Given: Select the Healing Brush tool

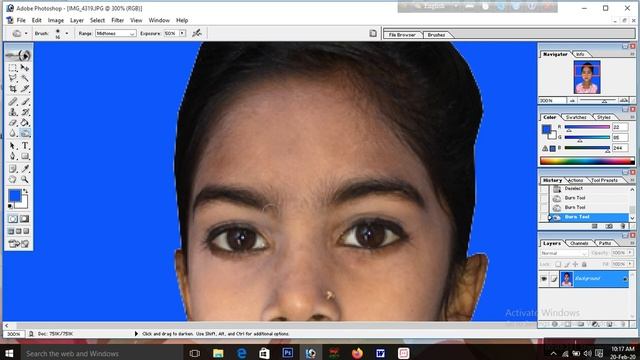Looking at the screenshot, I should pos(13,101).
